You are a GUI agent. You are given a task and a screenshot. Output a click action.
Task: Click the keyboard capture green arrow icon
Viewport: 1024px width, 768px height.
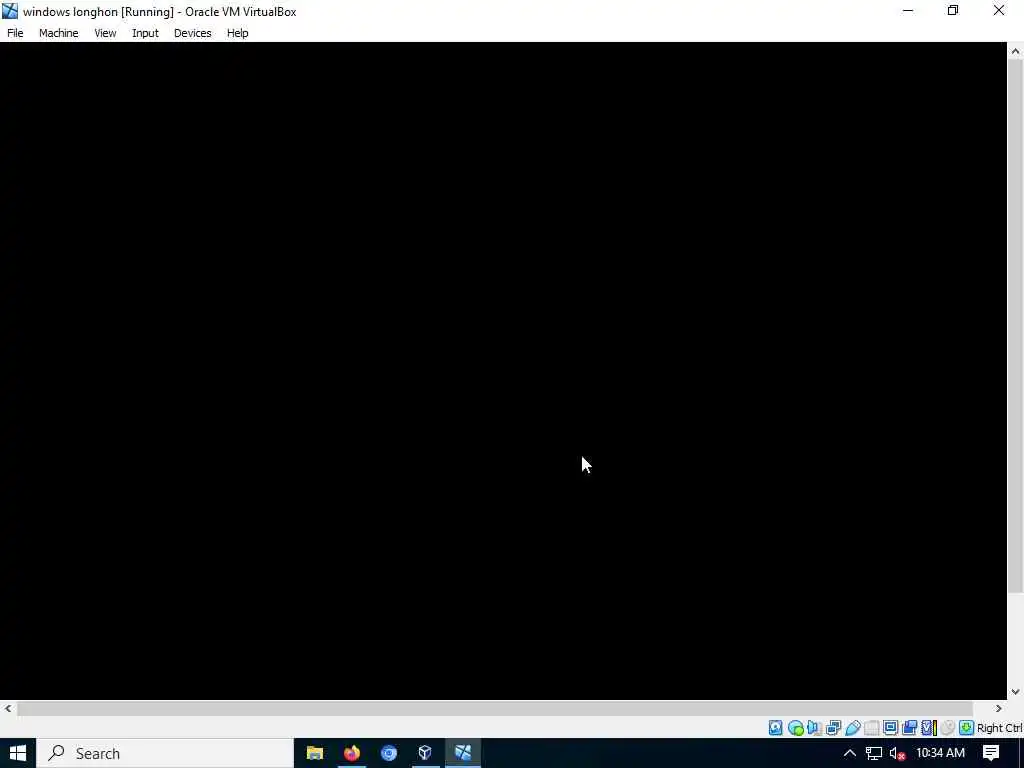pyautogui.click(x=967, y=728)
